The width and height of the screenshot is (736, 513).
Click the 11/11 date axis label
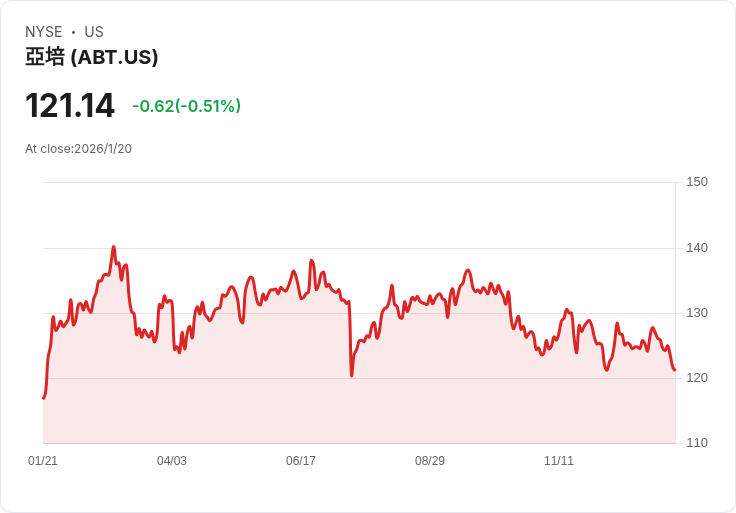pyautogui.click(x=559, y=461)
